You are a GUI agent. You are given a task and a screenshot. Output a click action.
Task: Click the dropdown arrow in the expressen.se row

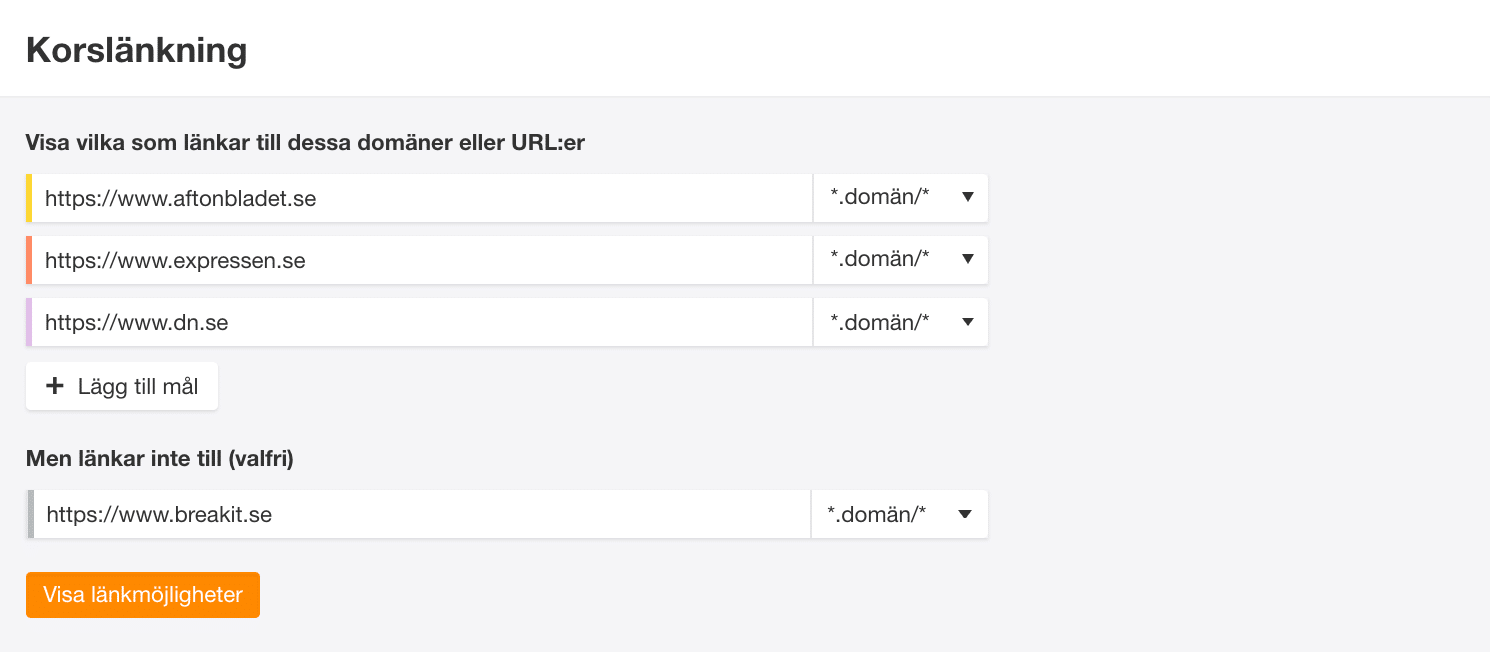pyautogui.click(x=967, y=260)
